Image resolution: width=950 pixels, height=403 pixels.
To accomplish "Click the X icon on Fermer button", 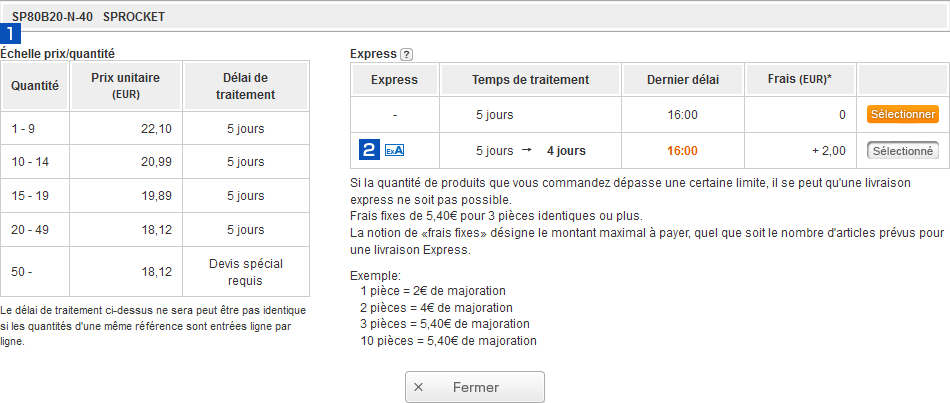I will coord(418,387).
